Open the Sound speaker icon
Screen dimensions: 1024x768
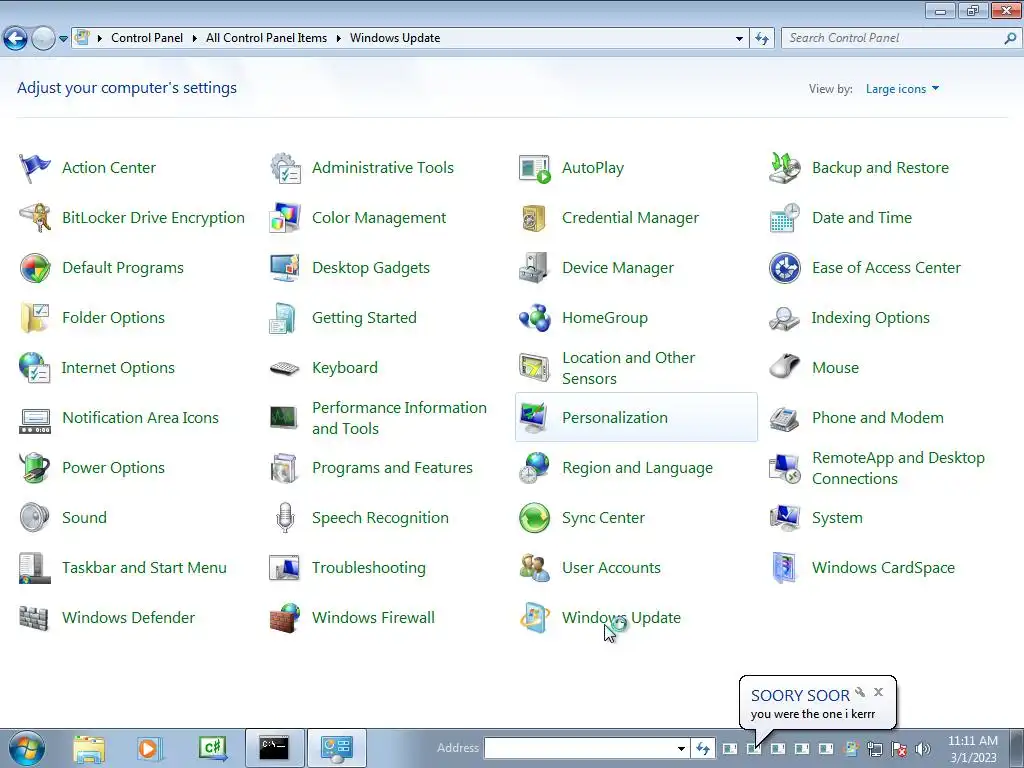click(x=35, y=518)
